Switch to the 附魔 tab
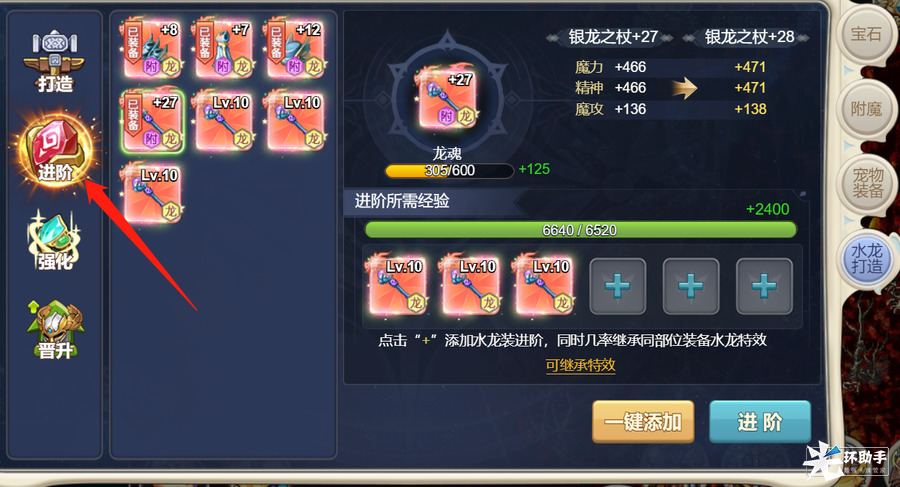This screenshot has height=487, width=900. pyautogui.click(x=866, y=109)
